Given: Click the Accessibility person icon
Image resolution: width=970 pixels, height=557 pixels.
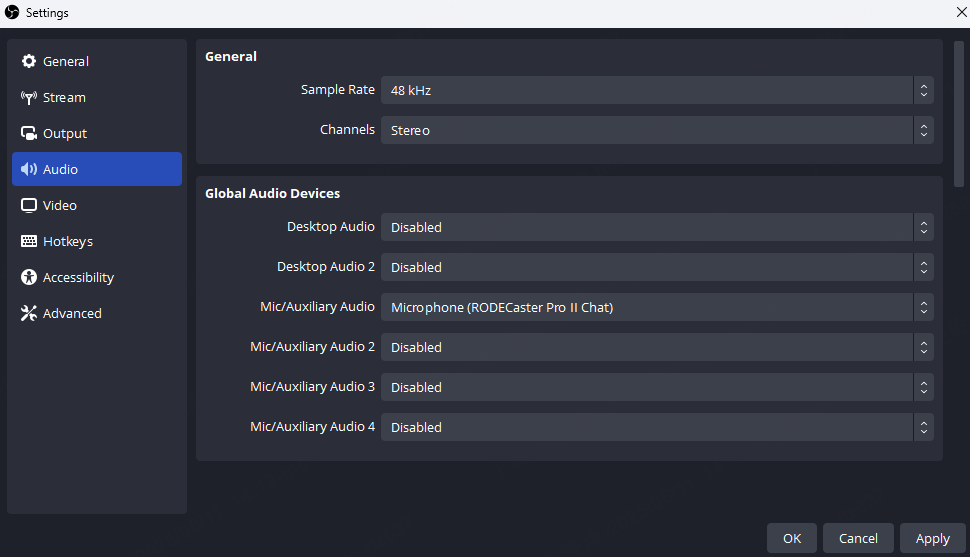Looking at the screenshot, I should coord(28,278).
